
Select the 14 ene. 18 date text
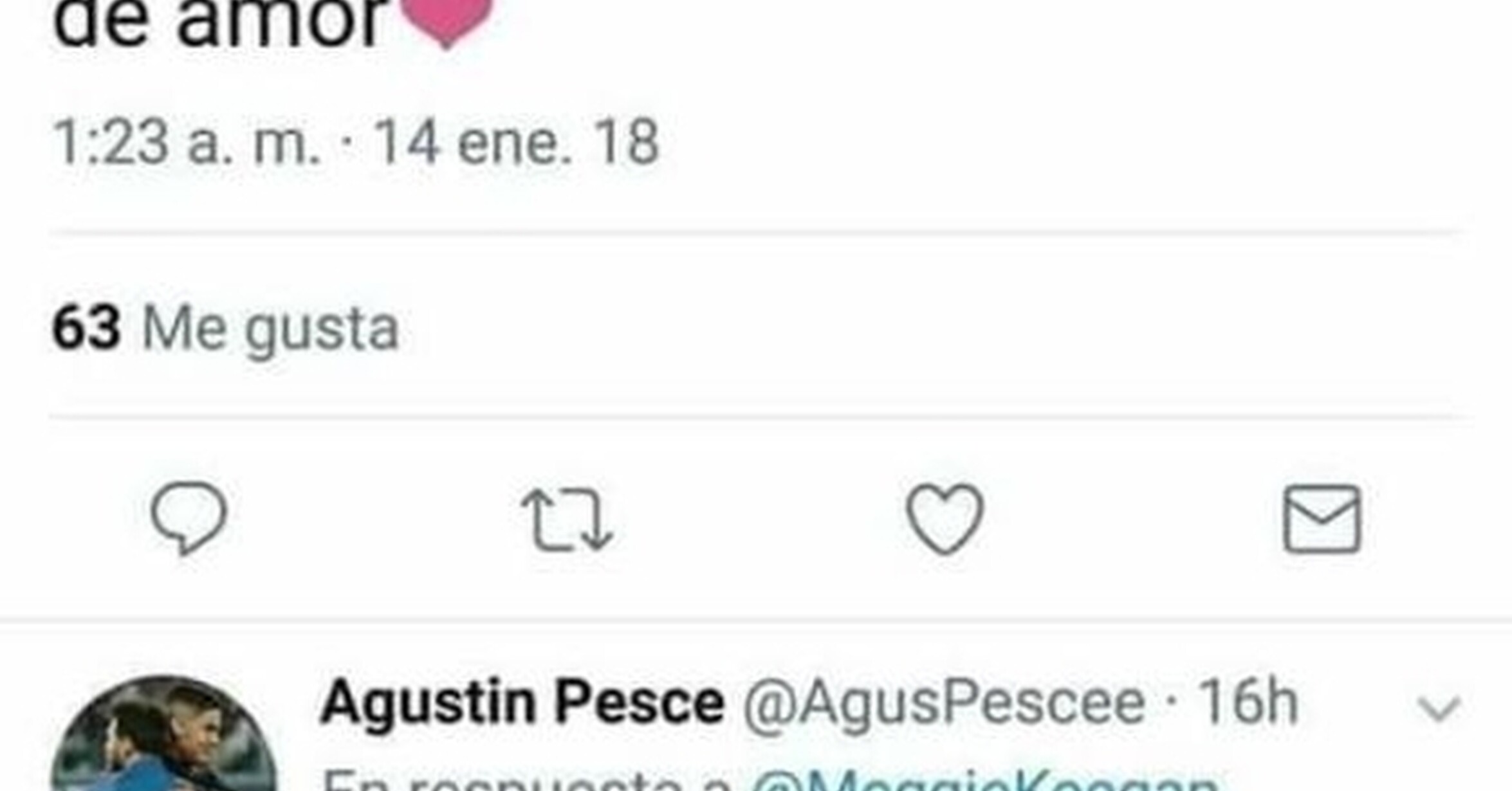[x=517, y=142]
